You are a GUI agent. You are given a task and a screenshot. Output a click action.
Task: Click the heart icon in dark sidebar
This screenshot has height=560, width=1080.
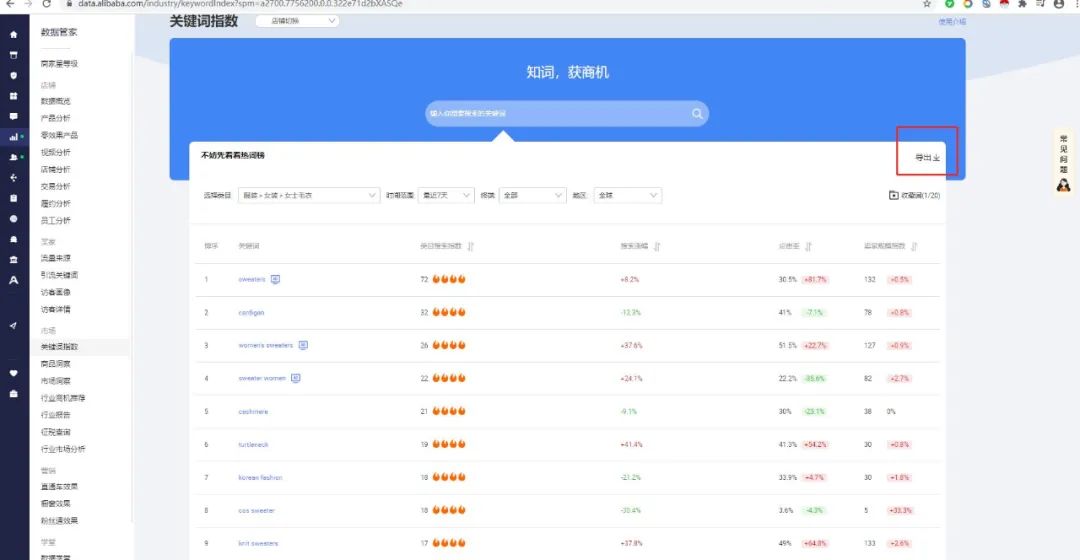coord(13,373)
